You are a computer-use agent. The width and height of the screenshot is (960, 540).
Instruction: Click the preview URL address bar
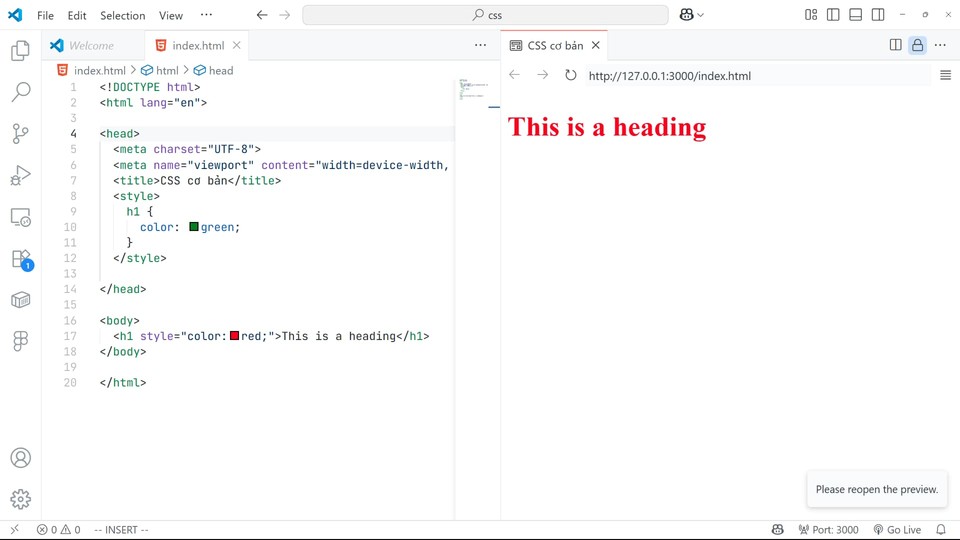coord(758,76)
